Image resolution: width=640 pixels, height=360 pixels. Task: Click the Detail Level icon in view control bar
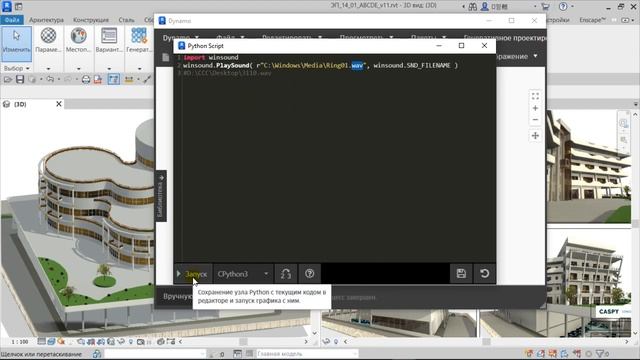[x=41, y=342]
